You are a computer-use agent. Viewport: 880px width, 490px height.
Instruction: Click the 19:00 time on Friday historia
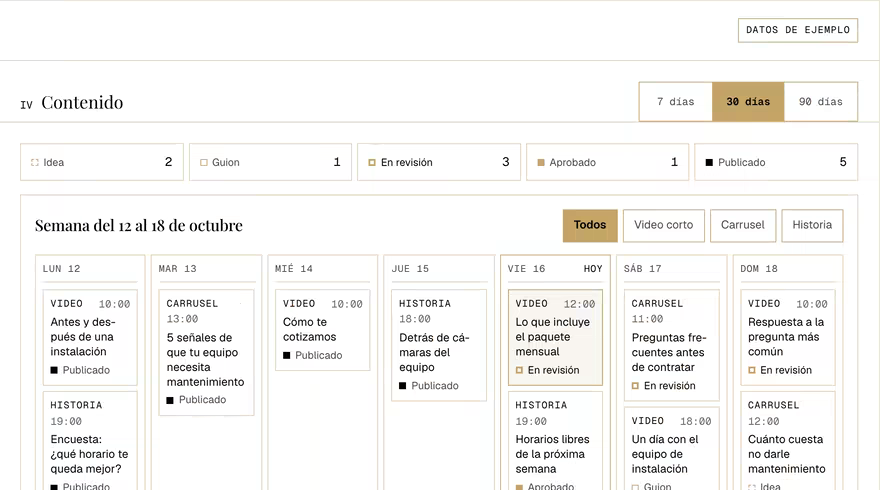(x=531, y=422)
